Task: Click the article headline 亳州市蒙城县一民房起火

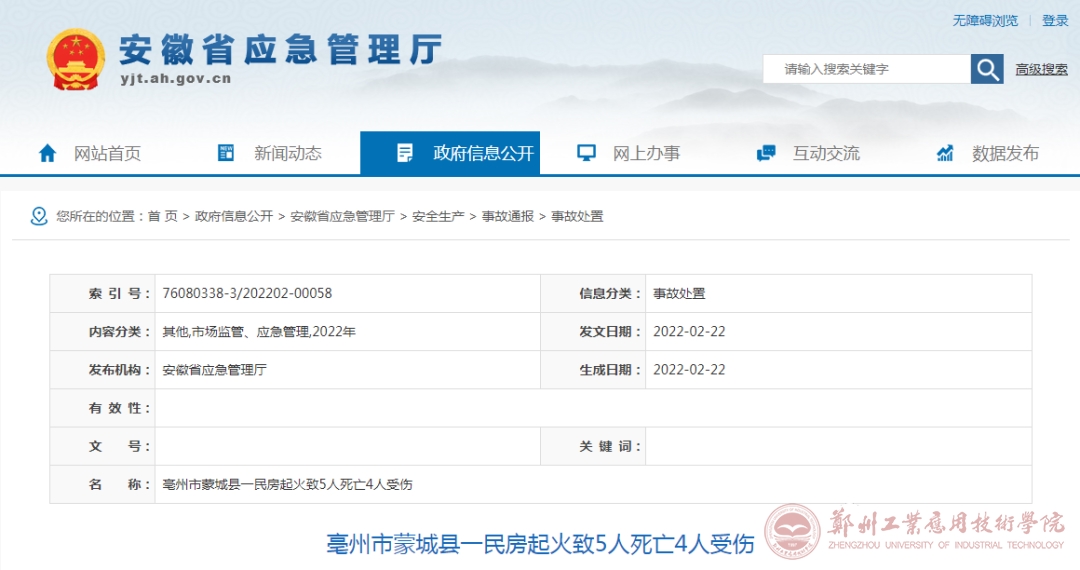Action: (540, 544)
